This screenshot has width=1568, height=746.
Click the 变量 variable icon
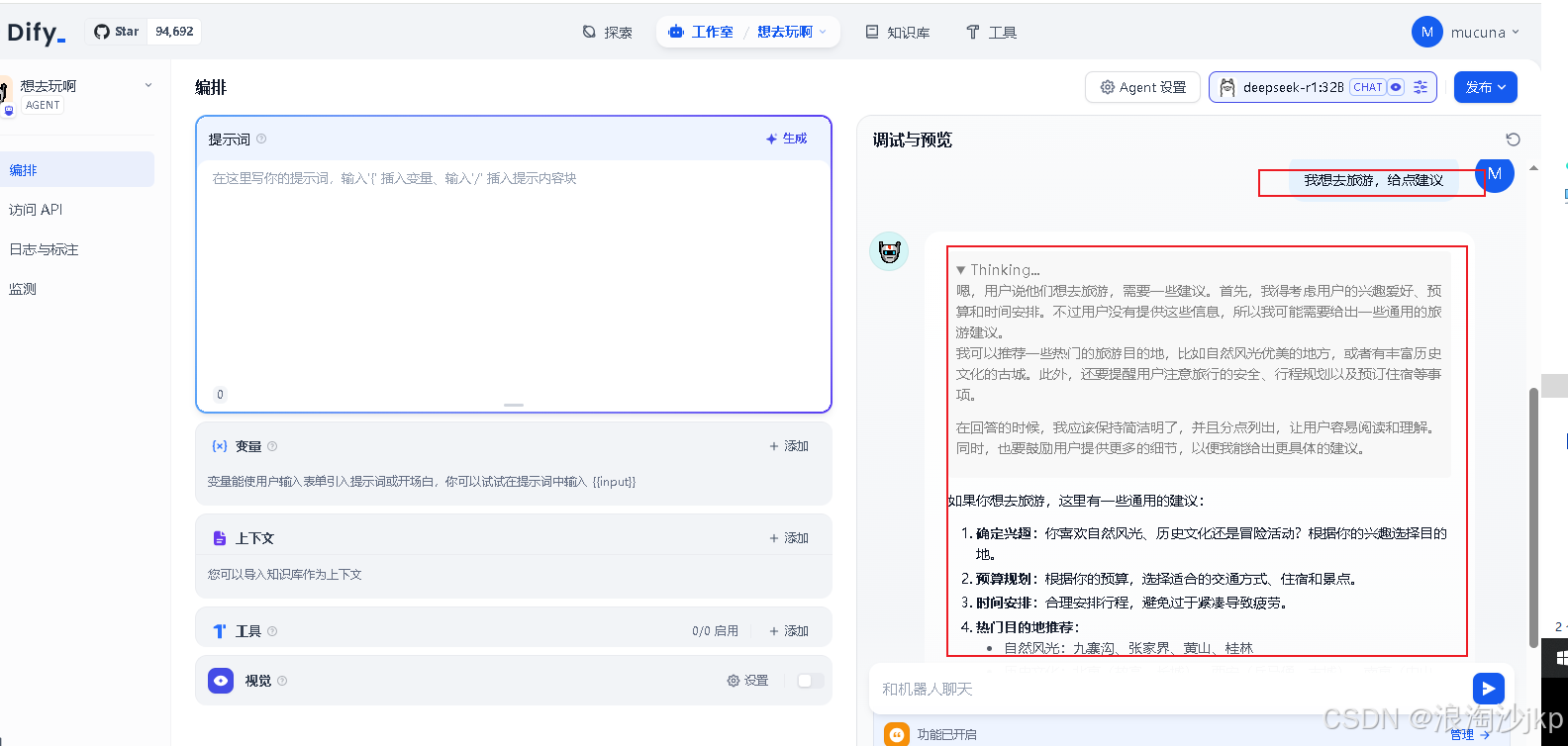click(220, 446)
